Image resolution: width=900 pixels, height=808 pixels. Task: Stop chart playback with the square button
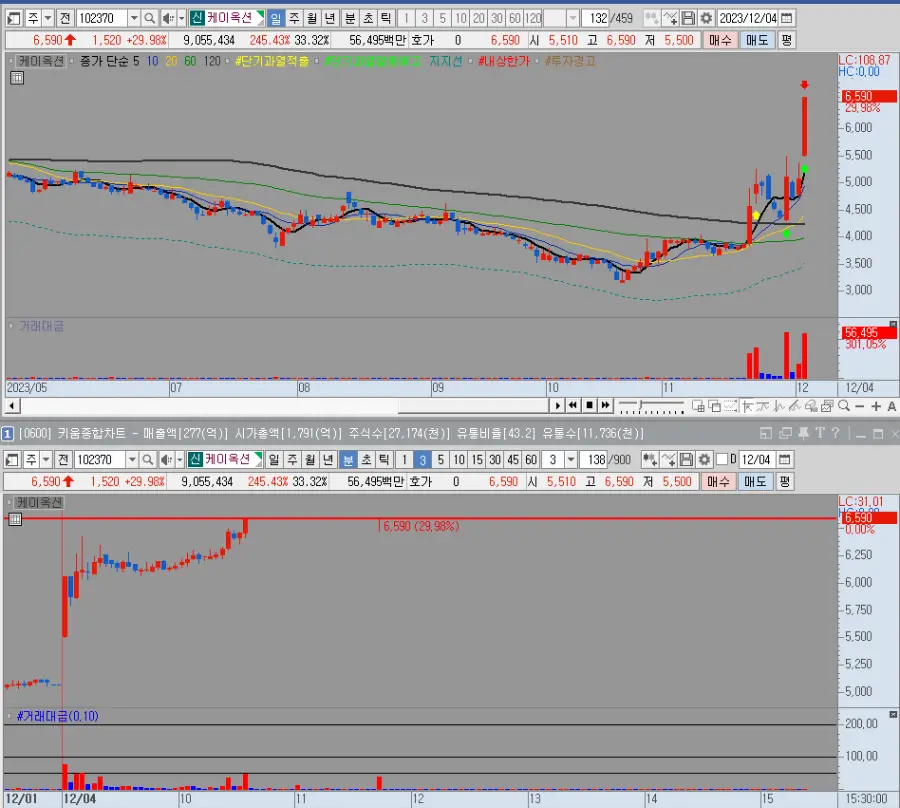tap(589, 406)
